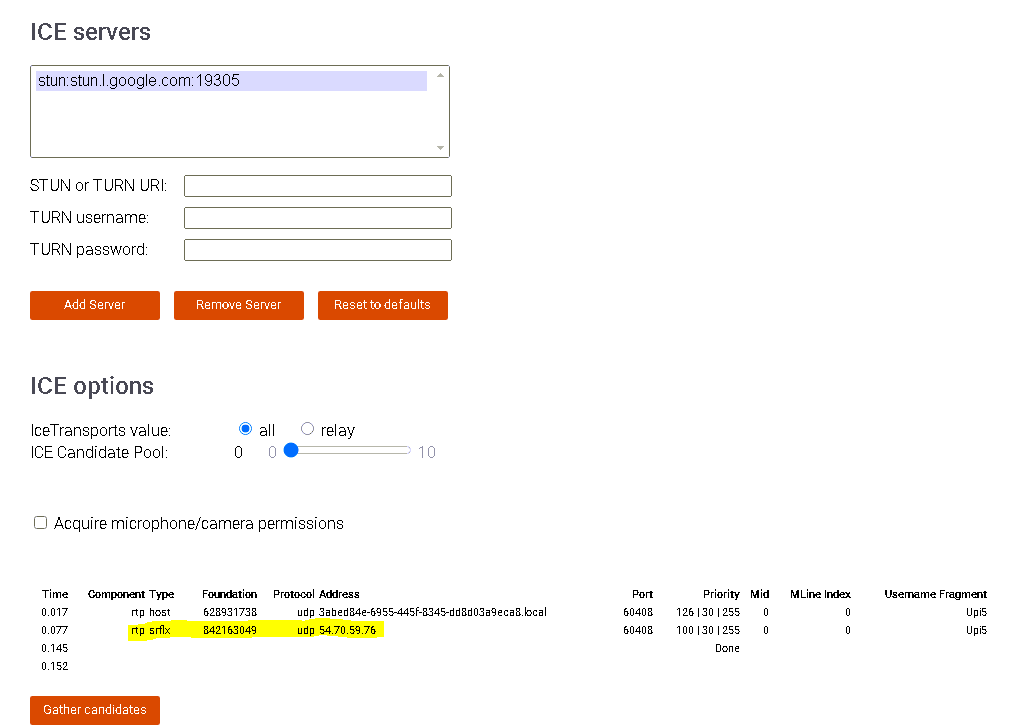Click scroll down arrow in servers list

coord(440,148)
